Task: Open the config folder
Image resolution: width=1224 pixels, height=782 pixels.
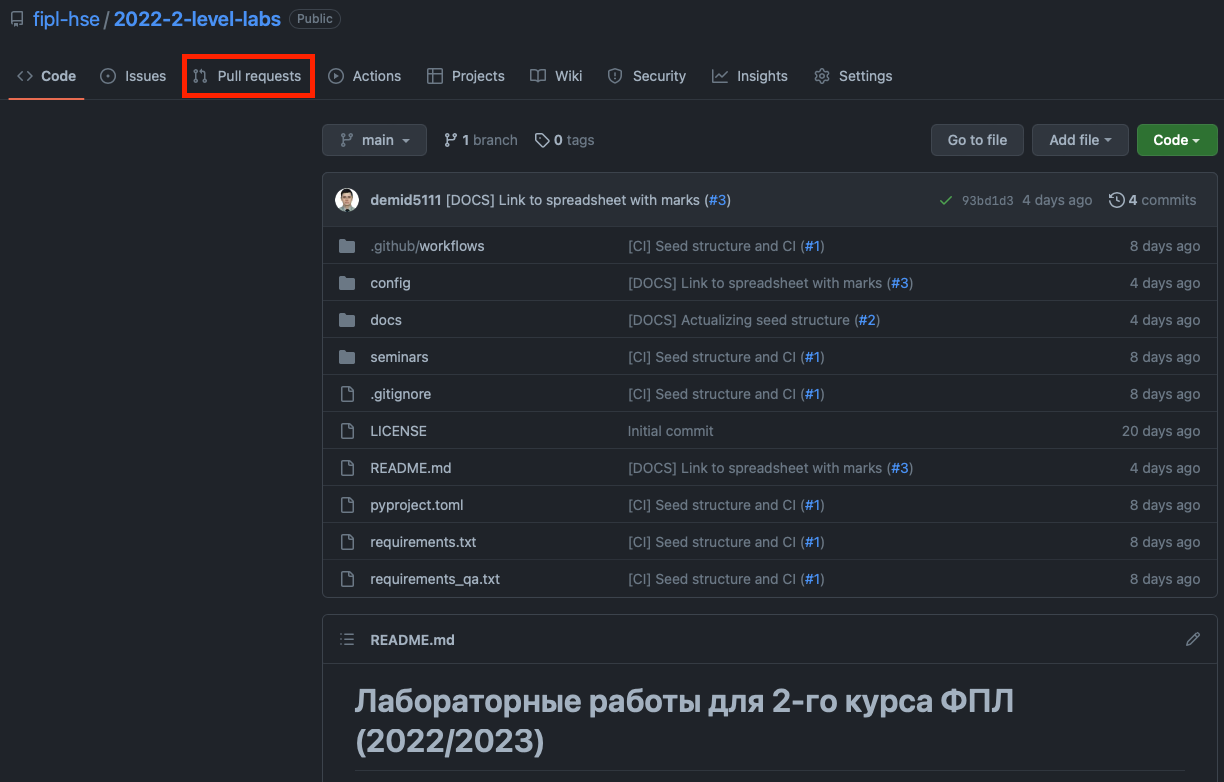Action: (390, 283)
